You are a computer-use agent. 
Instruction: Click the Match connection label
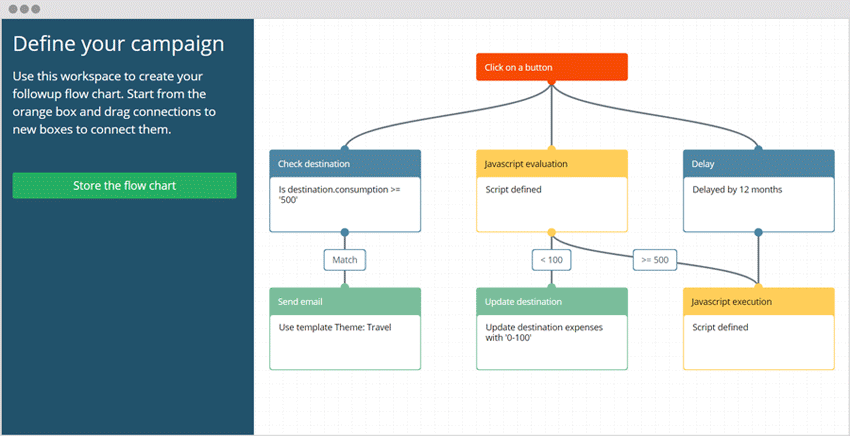click(345, 260)
